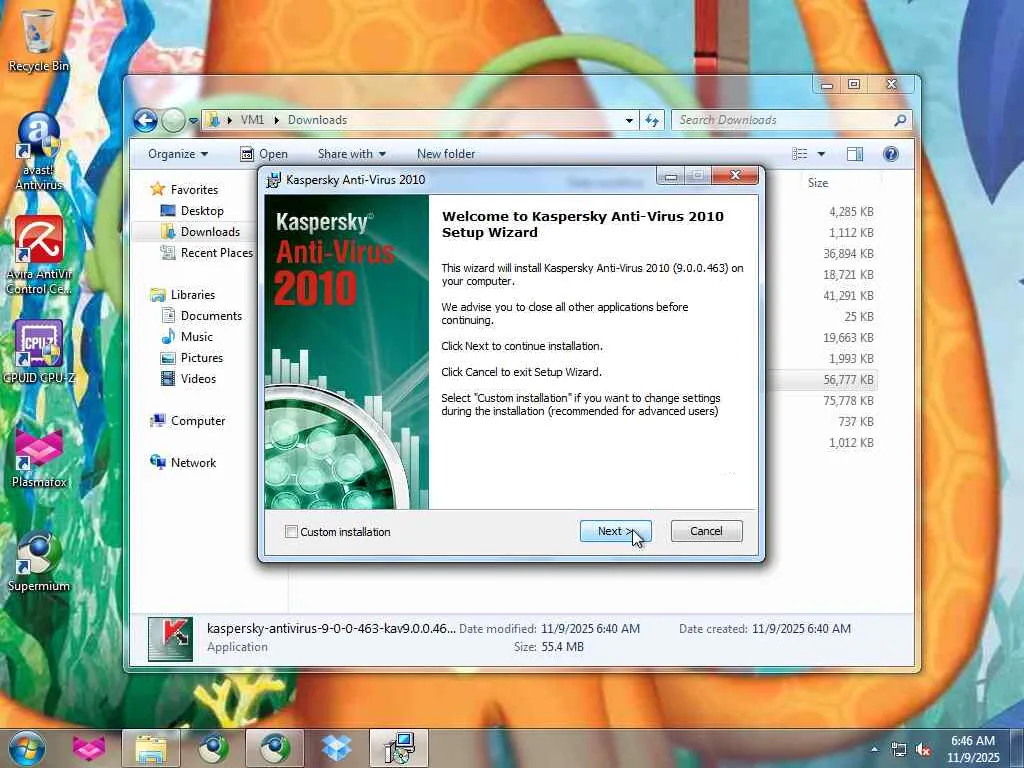Open the Organize menu in Explorer
Image resolution: width=1024 pixels, height=768 pixels.
point(178,154)
